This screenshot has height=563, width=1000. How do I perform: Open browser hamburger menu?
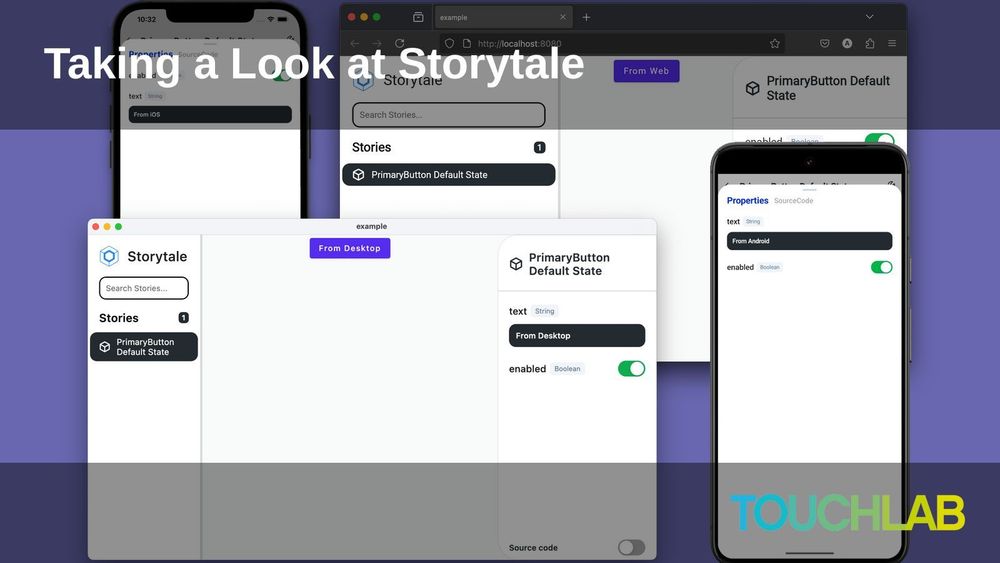point(892,43)
